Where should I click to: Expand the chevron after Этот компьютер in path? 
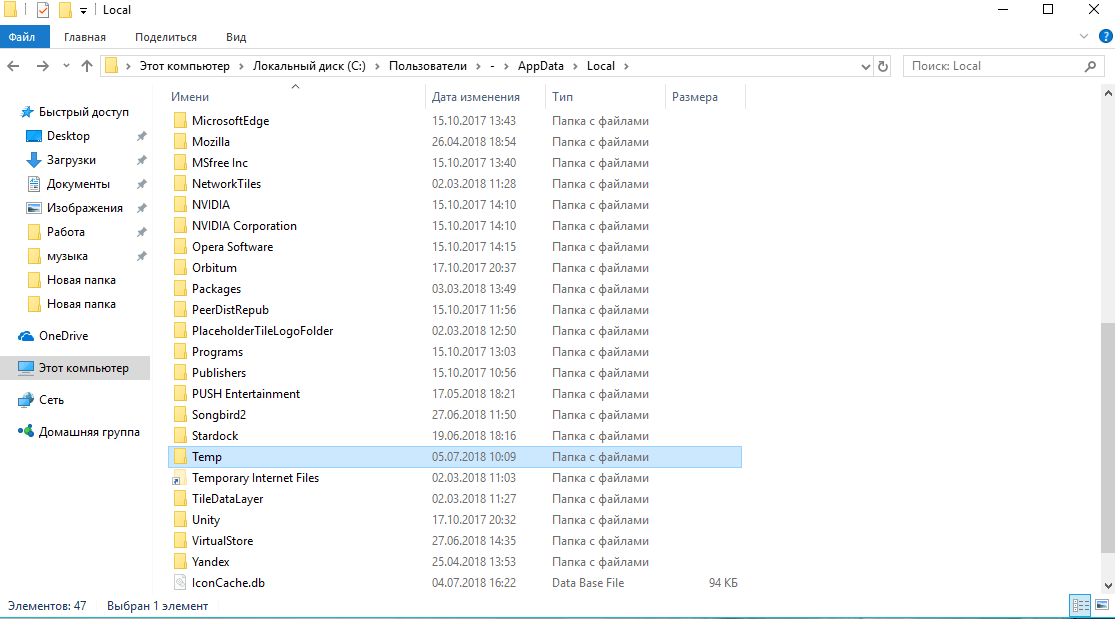[242, 66]
